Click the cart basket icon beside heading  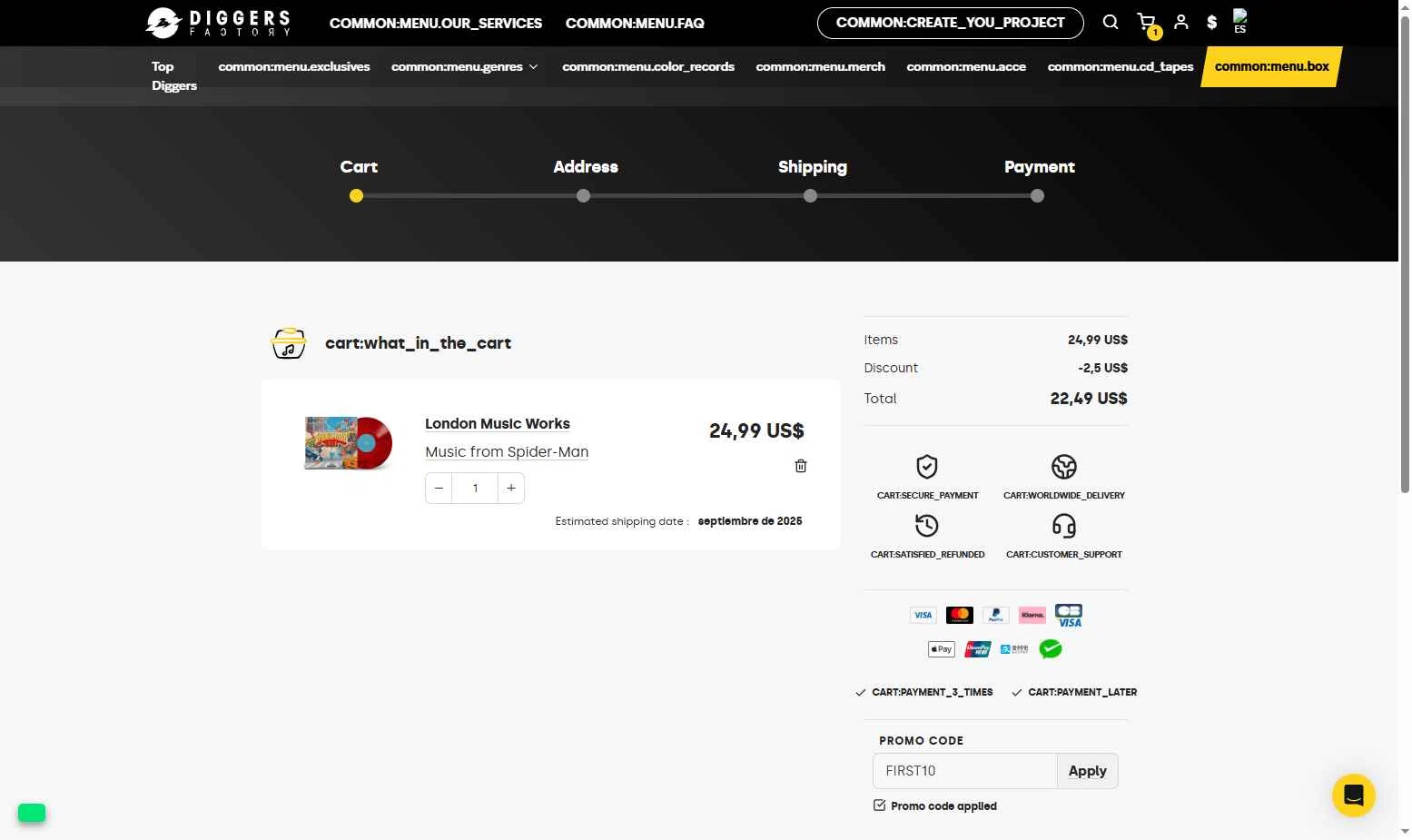click(x=289, y=343)
